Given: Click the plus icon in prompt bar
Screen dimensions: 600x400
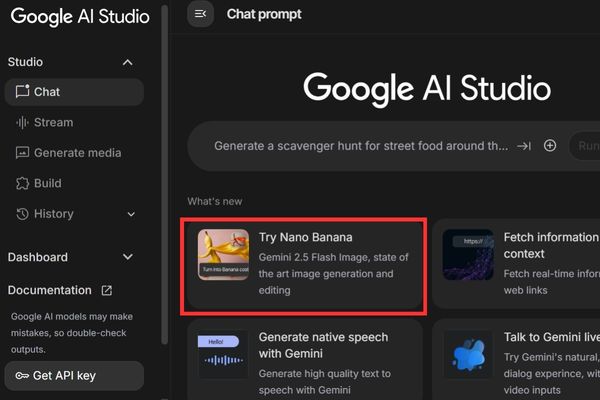Looking at the screenshot, I should 549,146.
